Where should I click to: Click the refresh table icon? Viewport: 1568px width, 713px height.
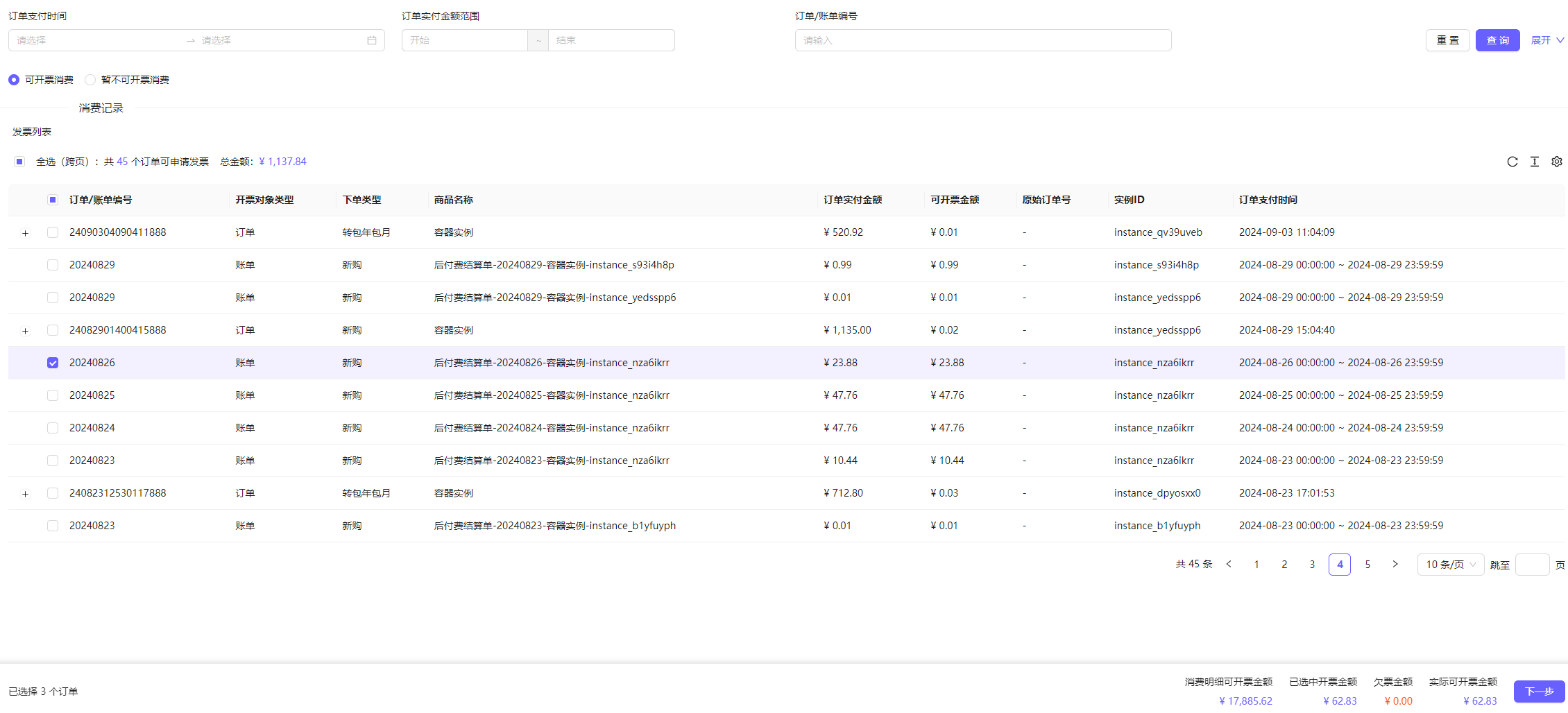click(1512, 162)
